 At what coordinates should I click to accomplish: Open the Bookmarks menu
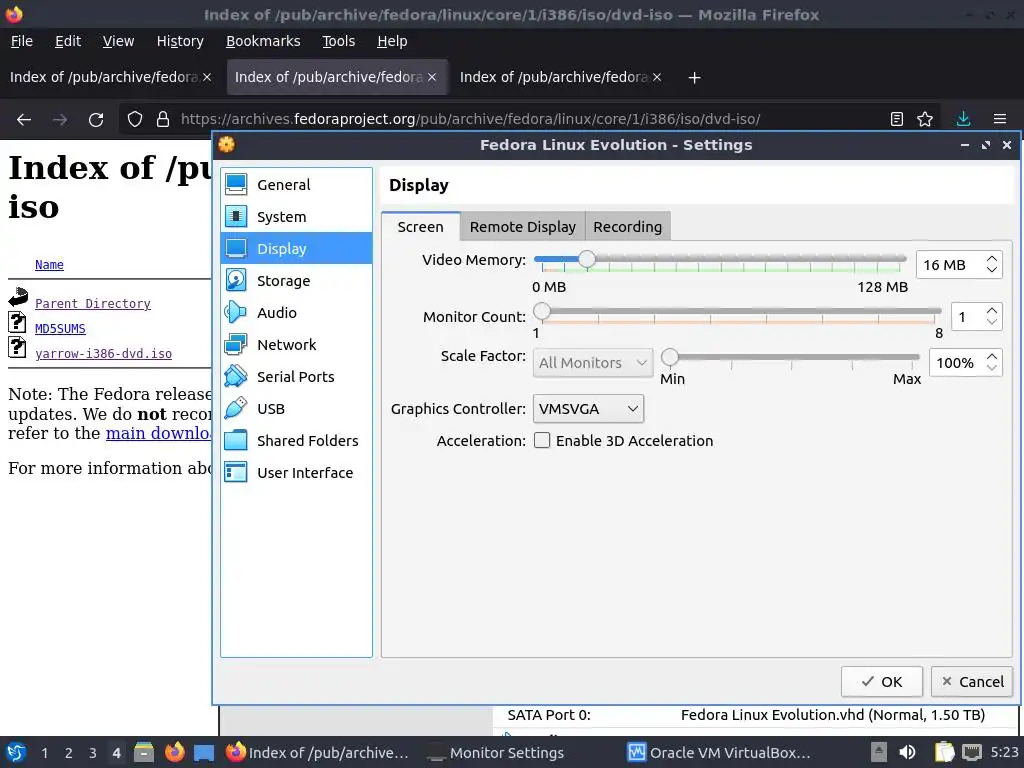263,41
